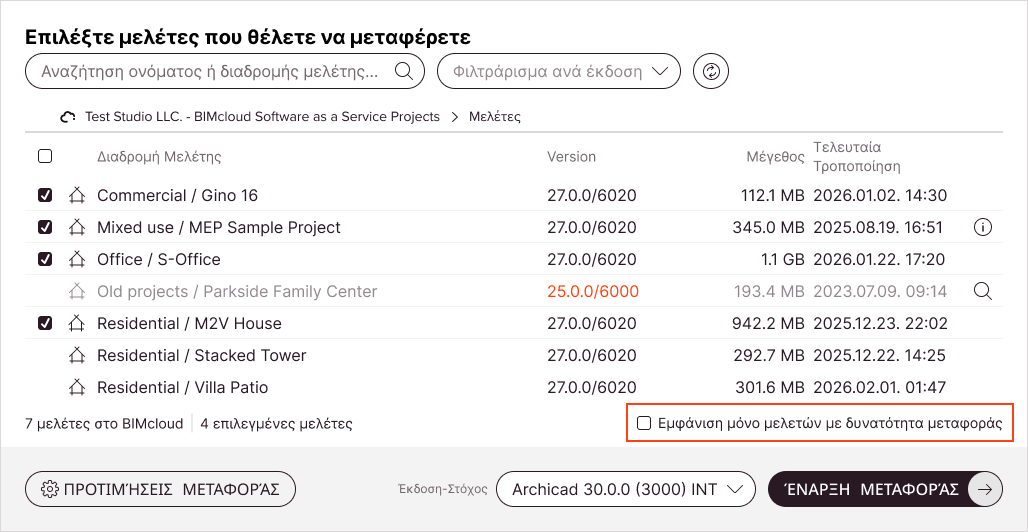Image resolution: width=1028 pixels, height=532 pixels.
Task: Click the Έκδοση-Στόχος label
Action: (x=443, y=489)
